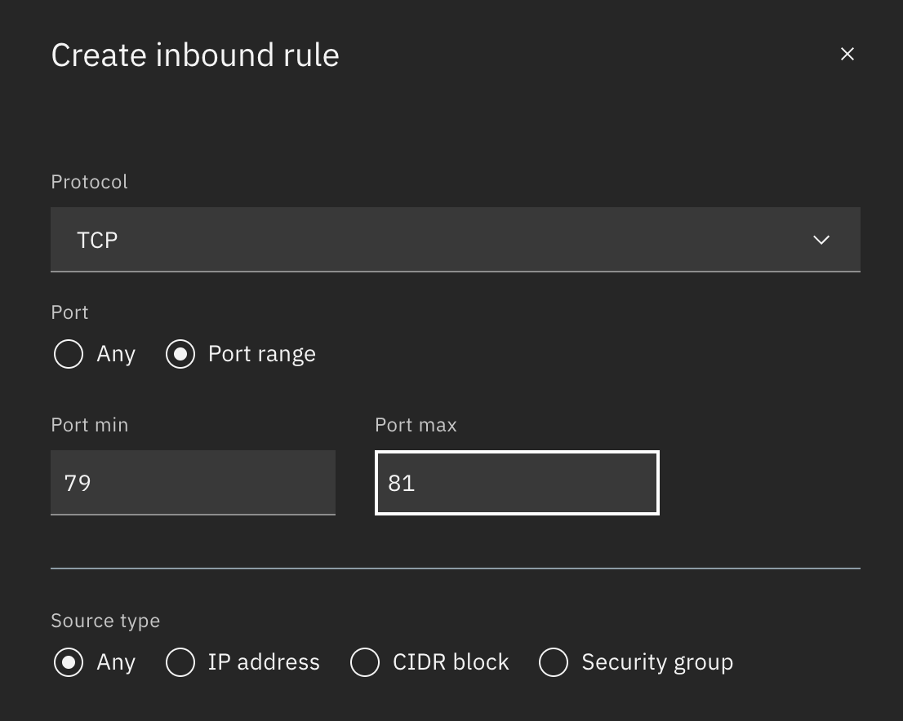Select the CIDR block source option
This screenshot has width=904, height=722.
365,662
